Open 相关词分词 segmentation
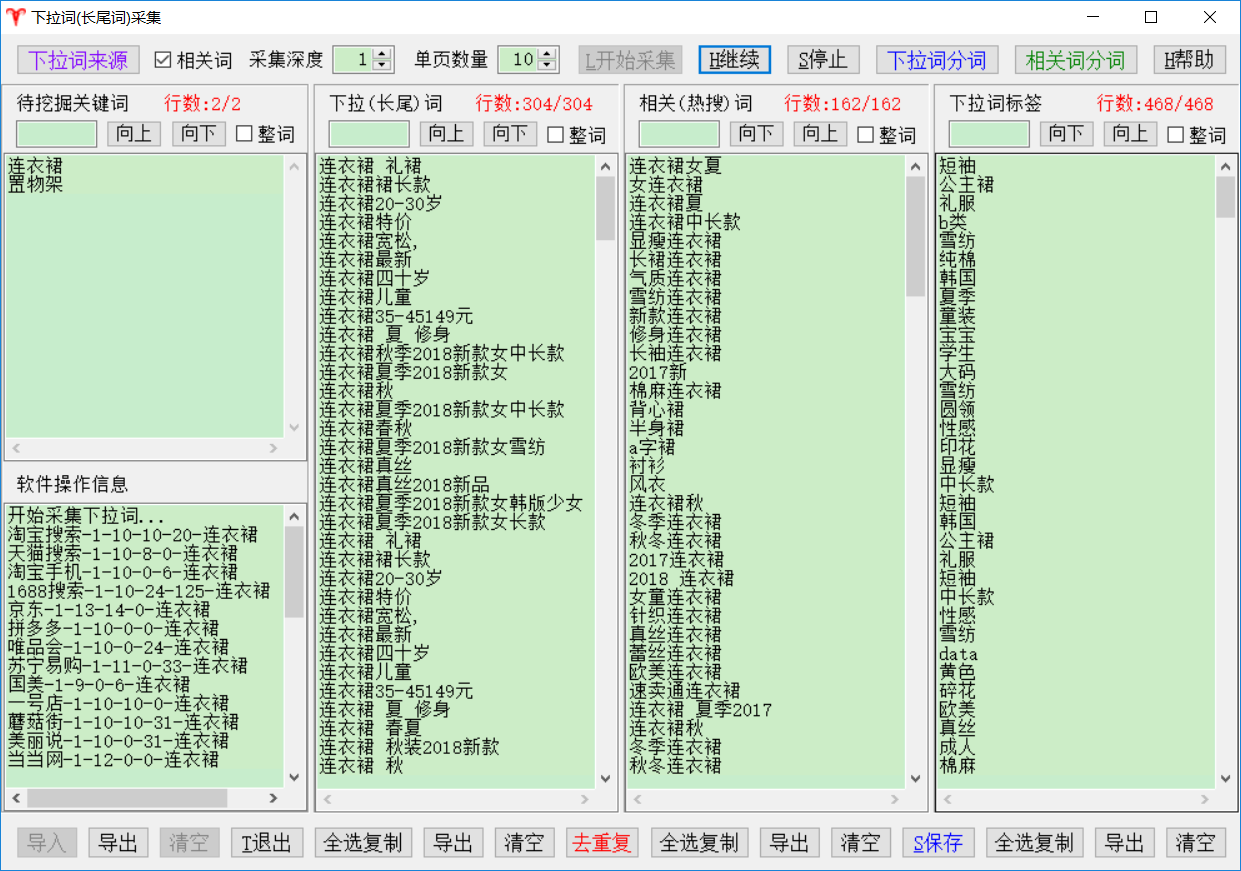Viewport: 1241px width, 871px height. [x=1075, y=60]
